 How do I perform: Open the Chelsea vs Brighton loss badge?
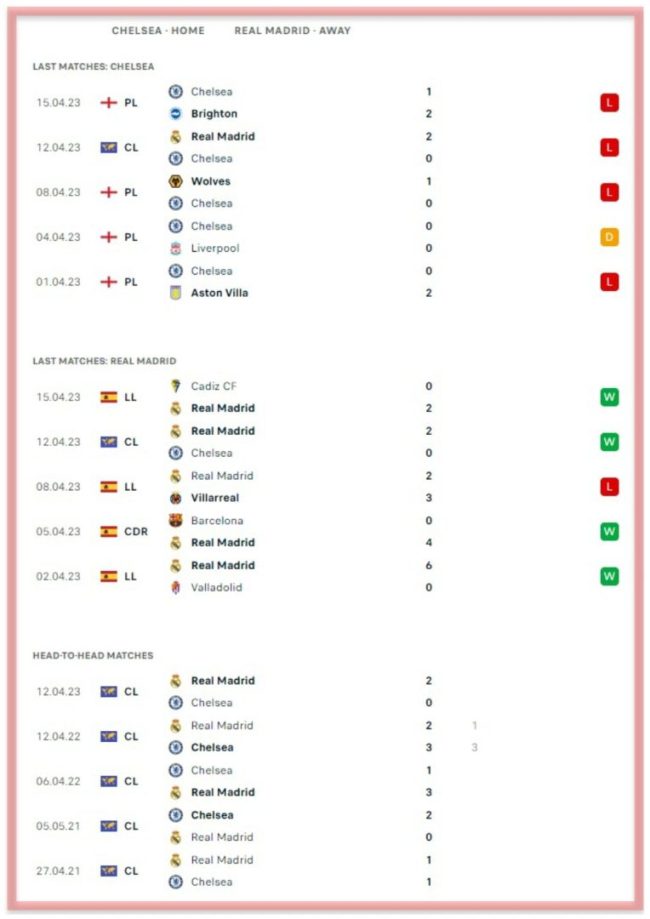pos(609,103)
